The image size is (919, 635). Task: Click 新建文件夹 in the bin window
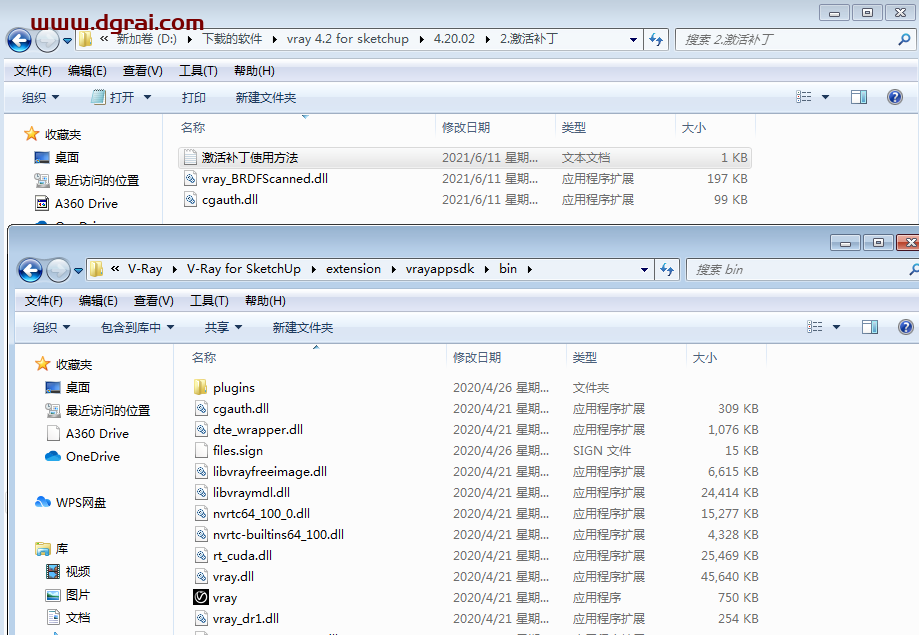pyautogui.click(x=302, y=327)
